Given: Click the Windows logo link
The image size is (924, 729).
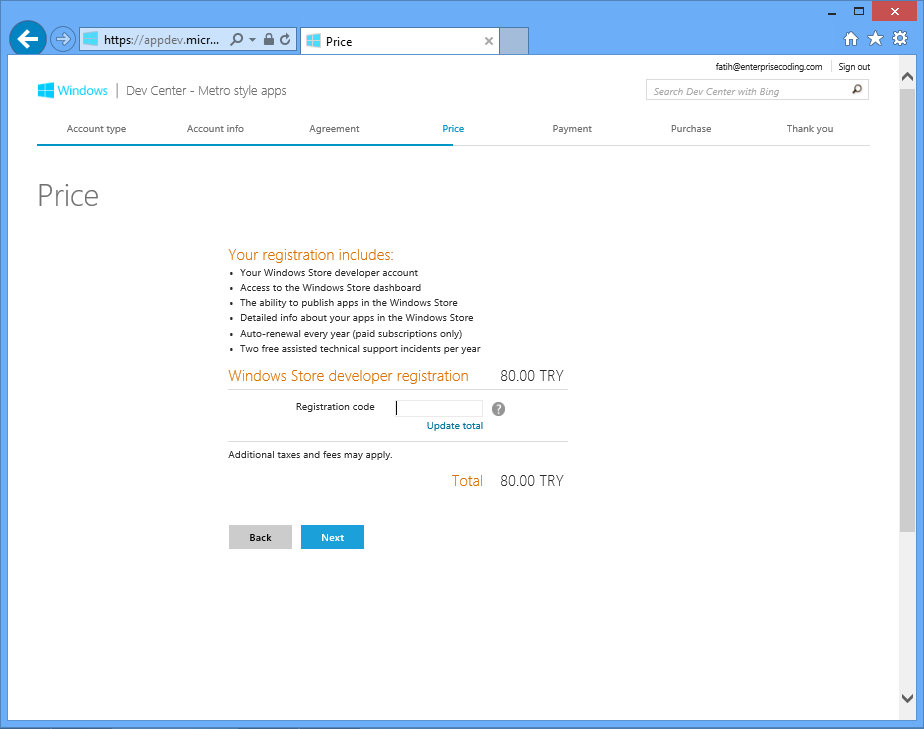Looking at the screenshot, I should pos(72,91).
